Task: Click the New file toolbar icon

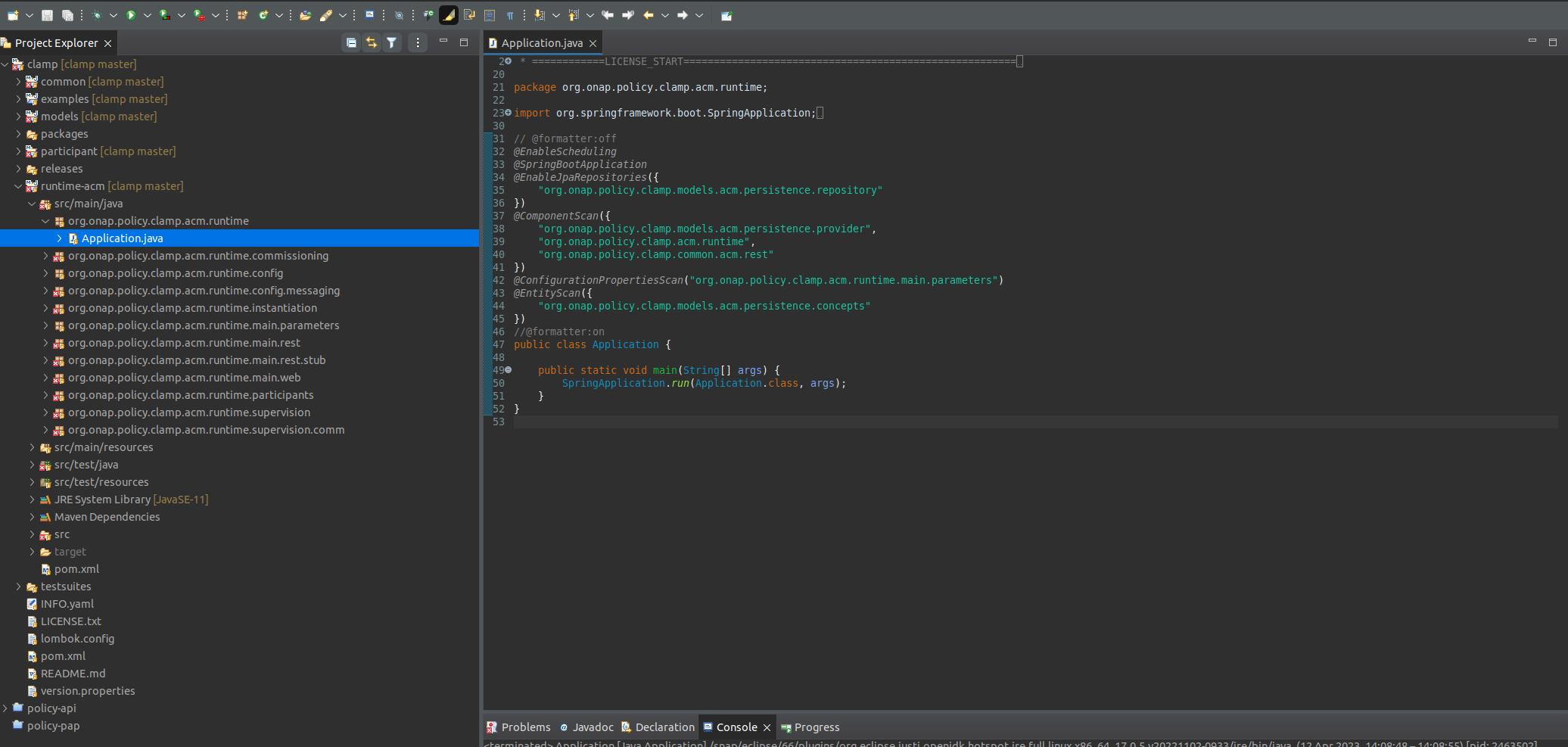Action: (13, 15)
